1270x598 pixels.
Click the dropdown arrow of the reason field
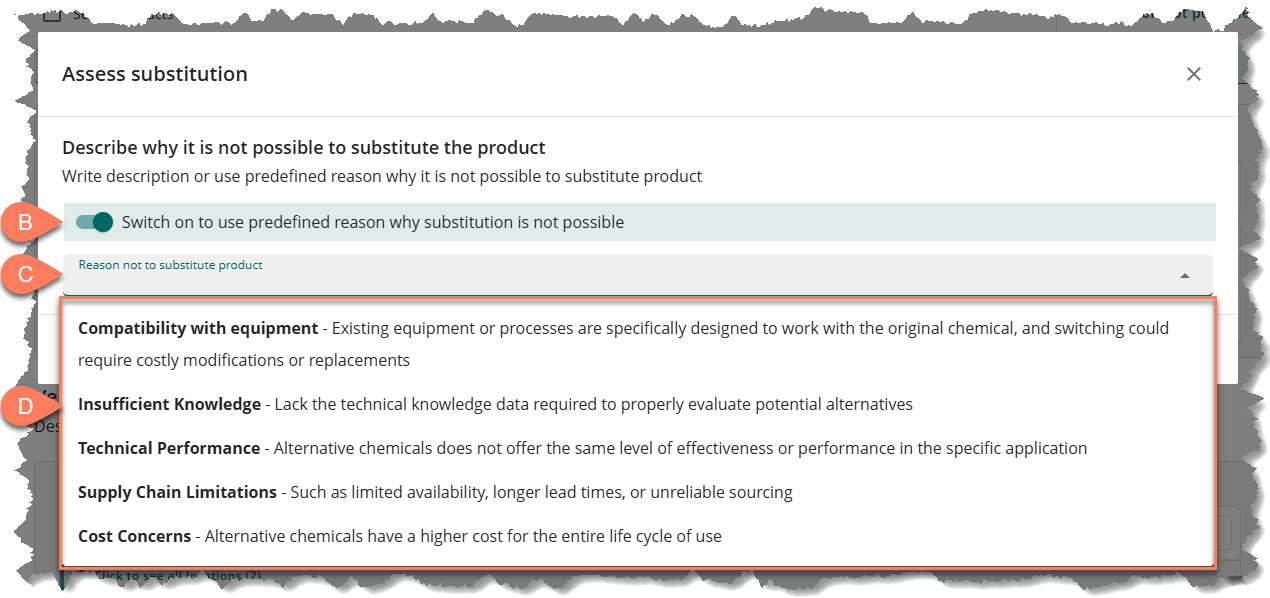pyautogui.click(x=1185, y=275)
